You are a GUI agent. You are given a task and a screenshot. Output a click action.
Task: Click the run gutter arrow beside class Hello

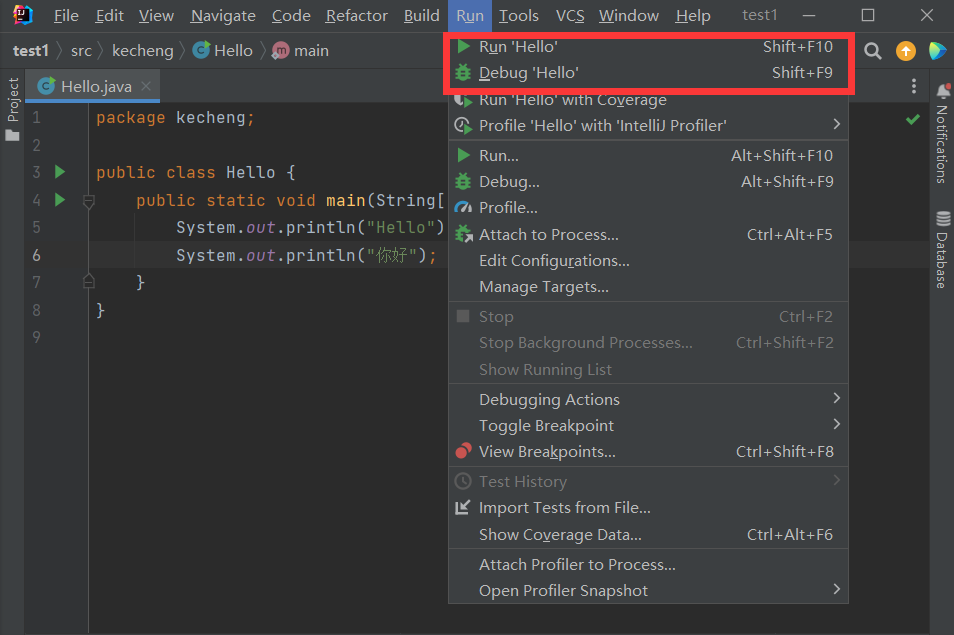click(60, 172)
